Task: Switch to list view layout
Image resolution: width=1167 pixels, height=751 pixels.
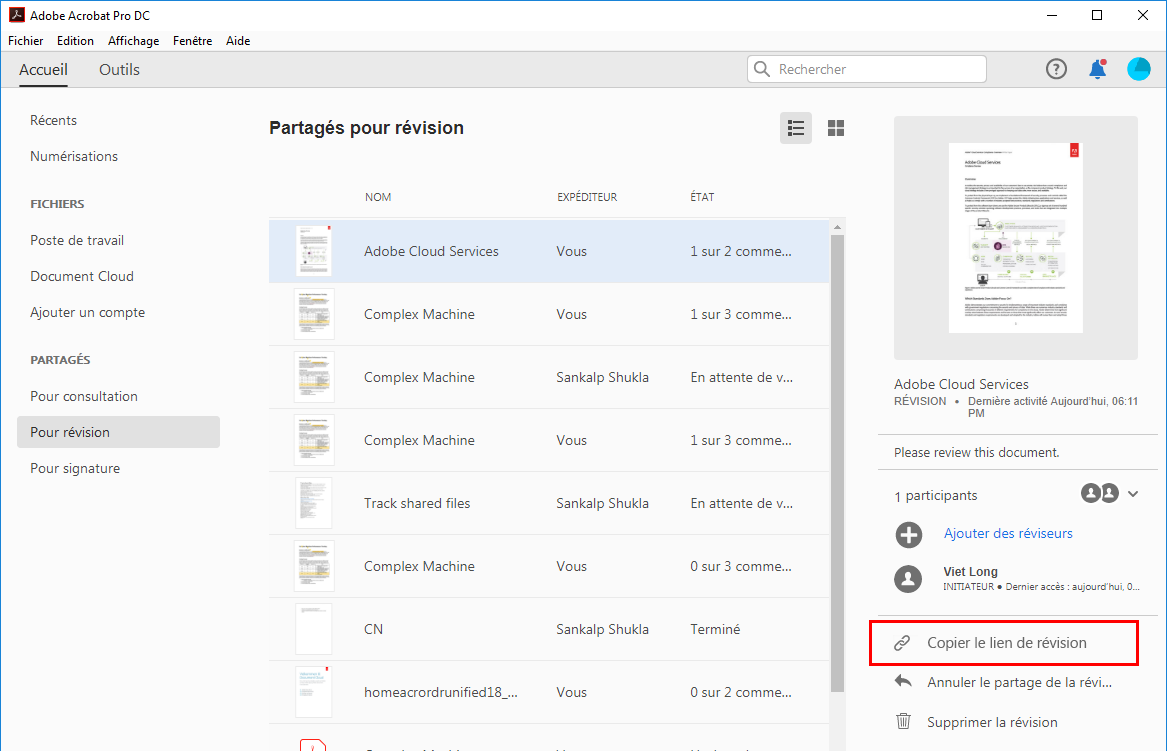Action: 796,128
